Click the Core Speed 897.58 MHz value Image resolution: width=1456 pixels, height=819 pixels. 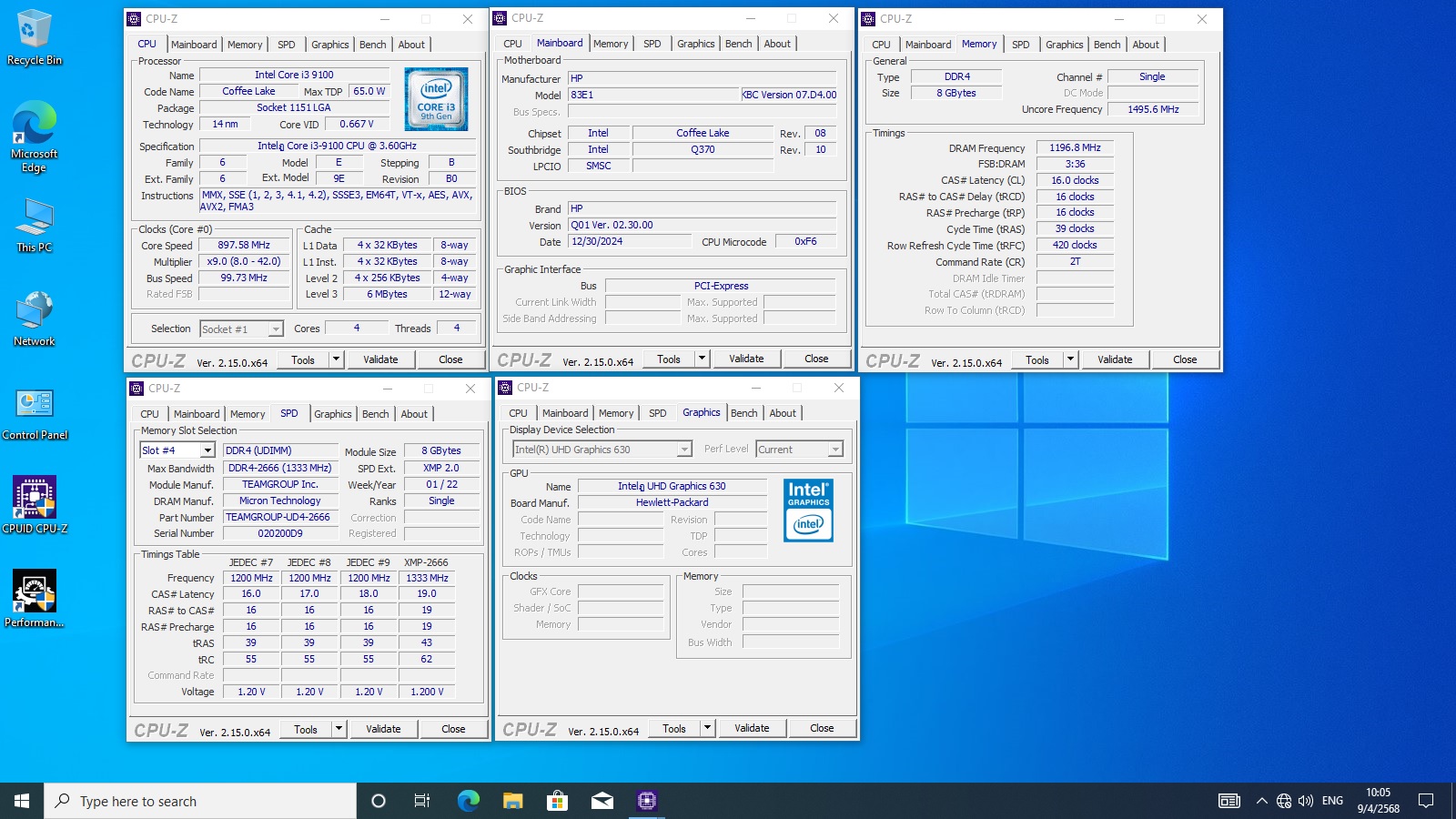[x=244, y=246]
